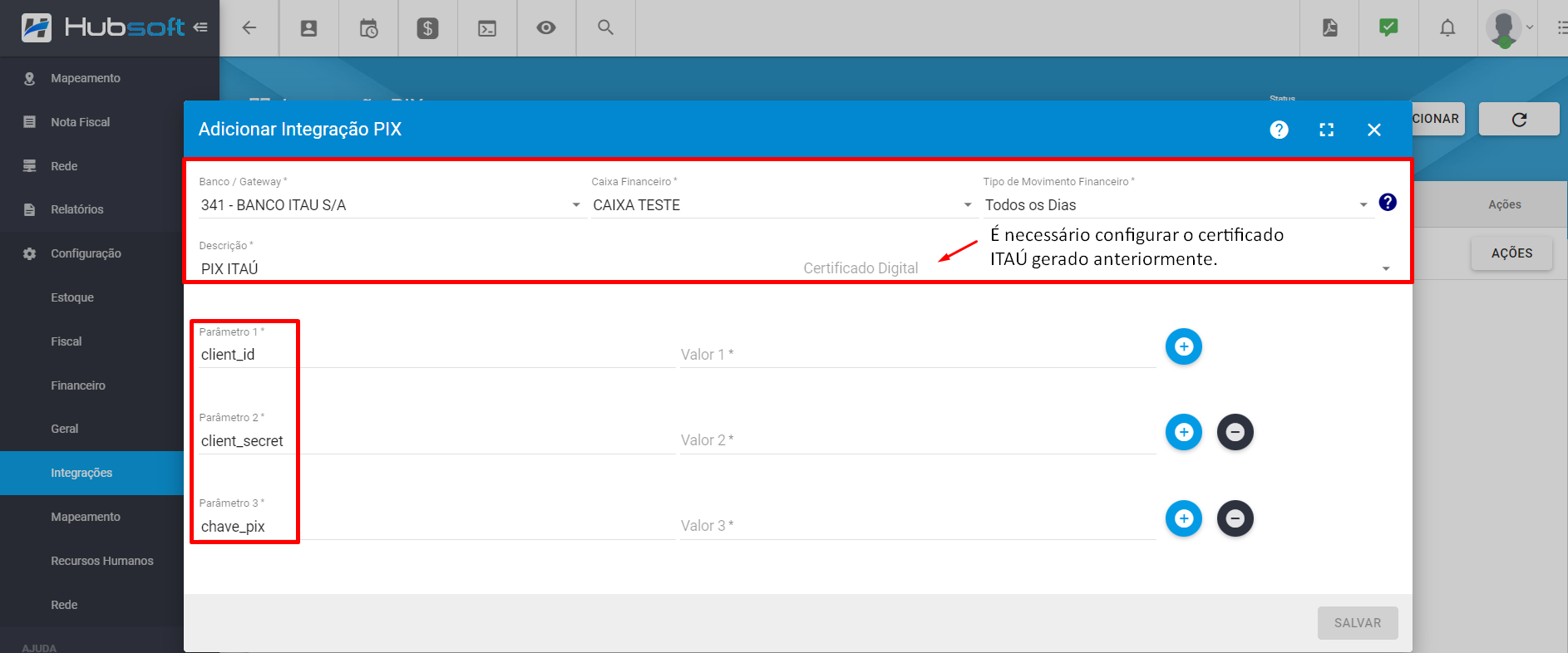
Task: Click the search magnifier toolbar icon
Action: [605, 27]
